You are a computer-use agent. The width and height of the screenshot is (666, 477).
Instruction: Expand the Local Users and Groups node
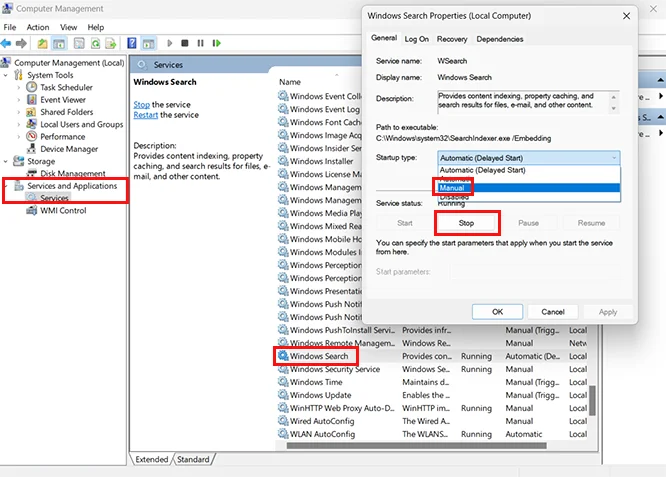click(18, 124)
